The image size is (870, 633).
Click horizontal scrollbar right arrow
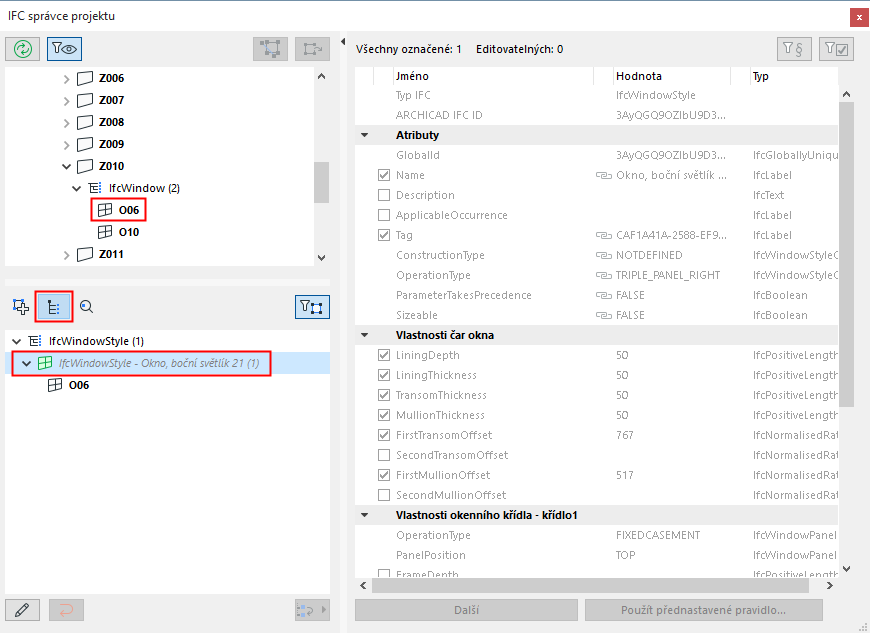tap(829, 585)
